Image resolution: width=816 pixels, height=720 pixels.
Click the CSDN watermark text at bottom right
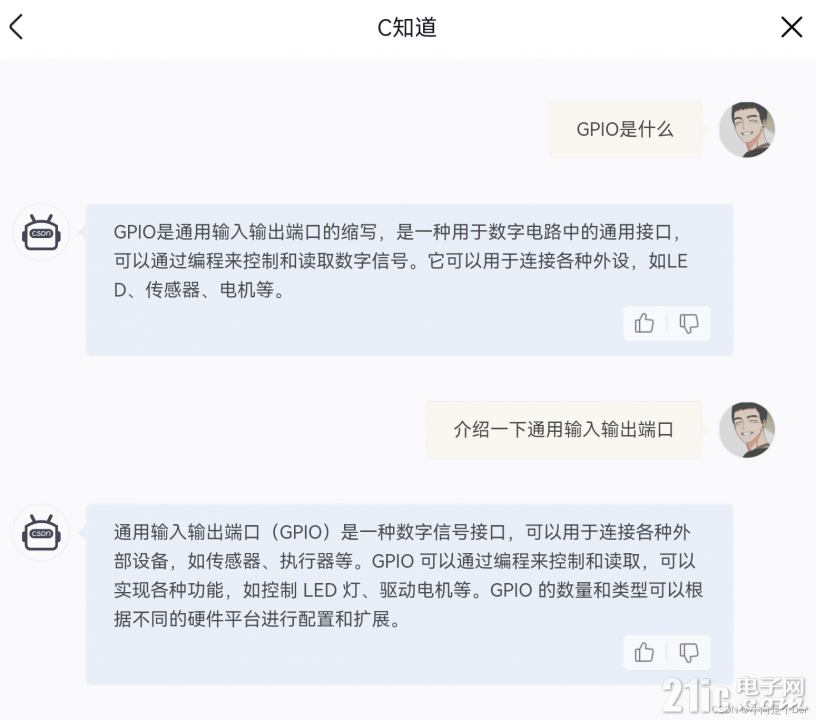click(x=759, y=709)
